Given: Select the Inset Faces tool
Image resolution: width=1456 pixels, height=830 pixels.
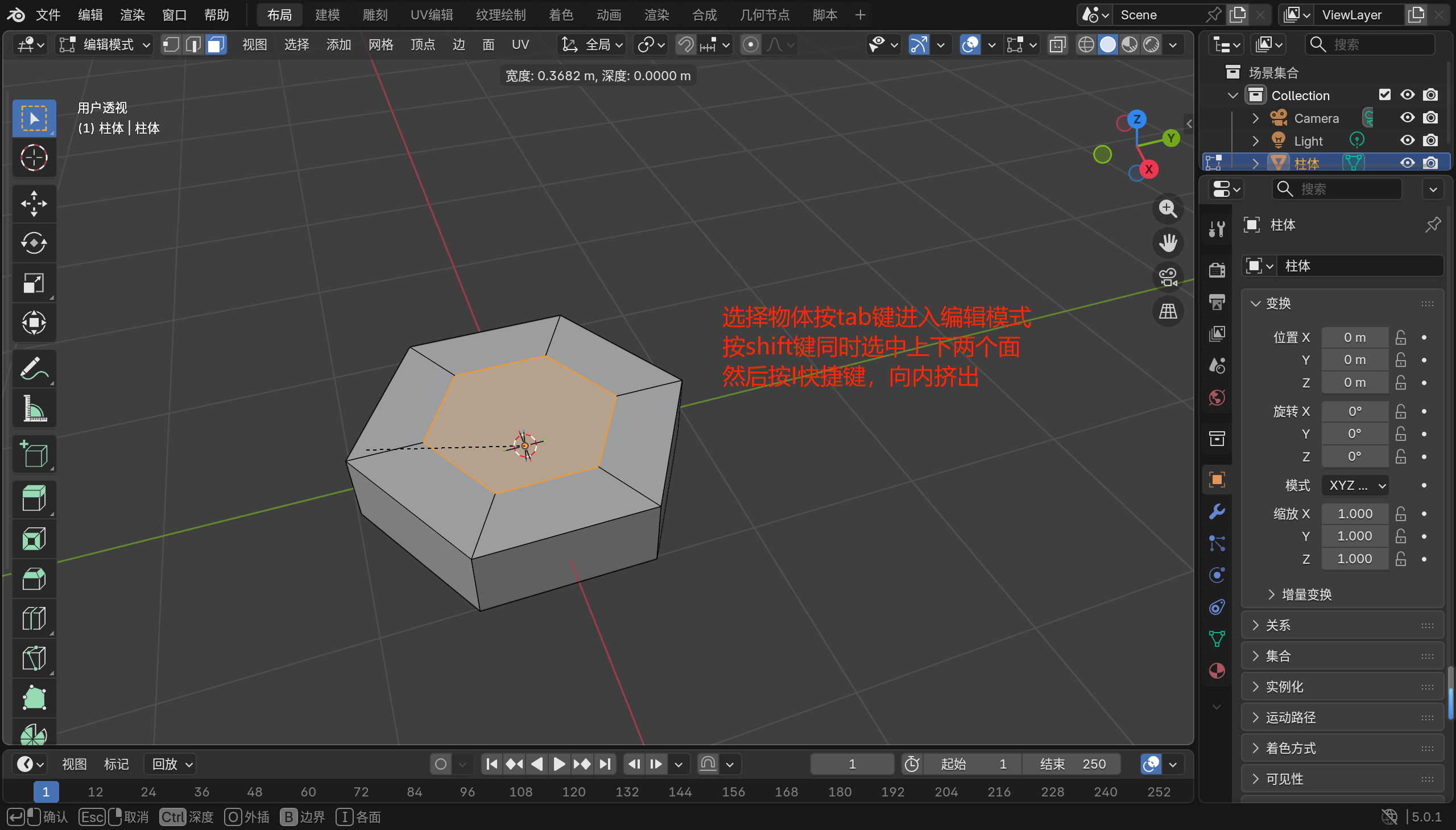Looking at the screenshot, I should point(34,539).
